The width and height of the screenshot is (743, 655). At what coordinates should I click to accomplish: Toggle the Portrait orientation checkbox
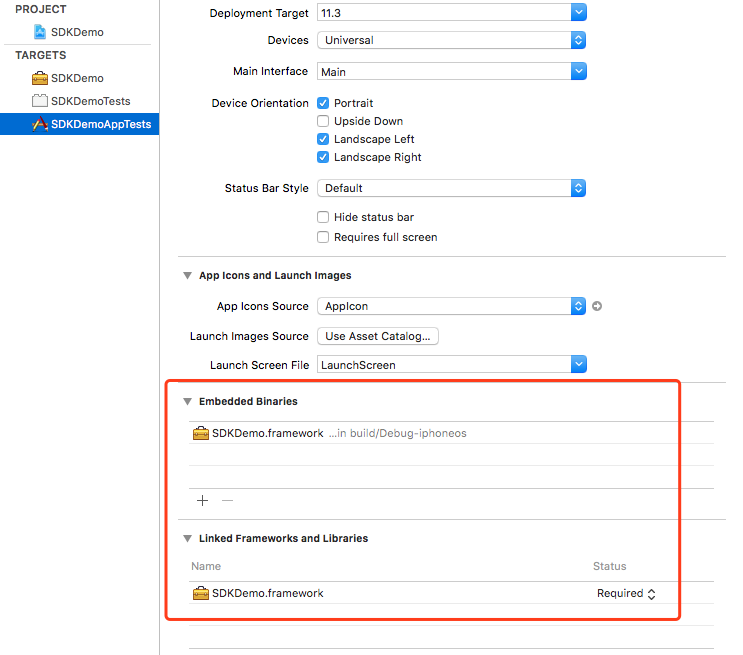(x=323, y=103)
